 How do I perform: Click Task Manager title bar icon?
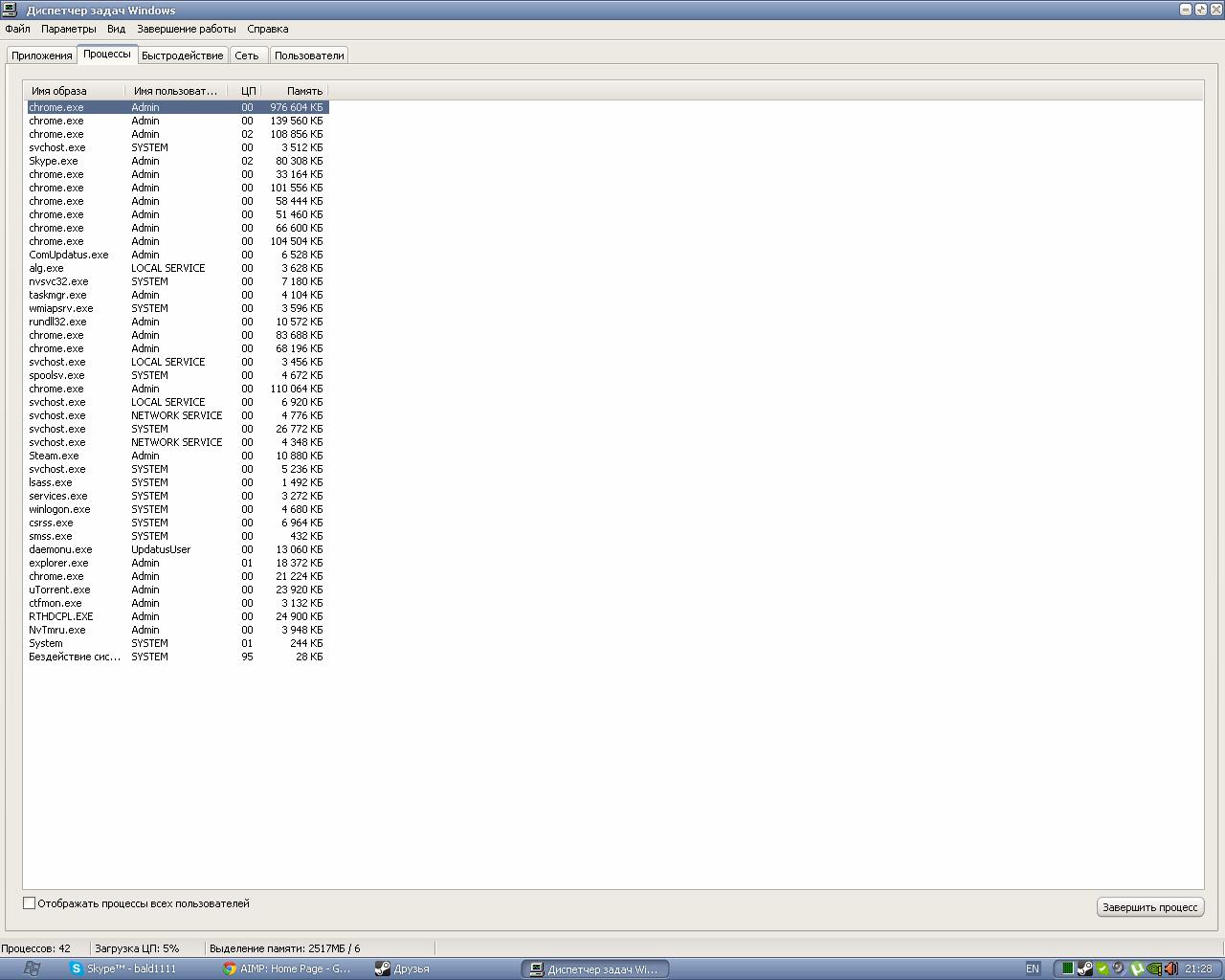10,10
